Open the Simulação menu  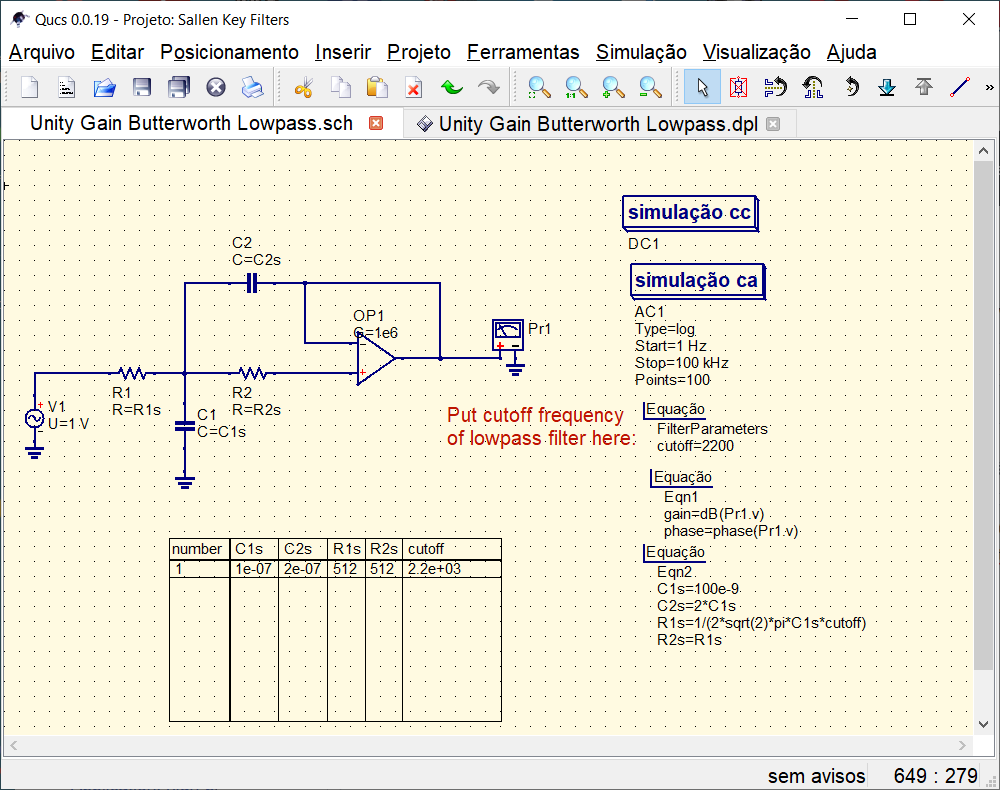[x=641, y=52]
